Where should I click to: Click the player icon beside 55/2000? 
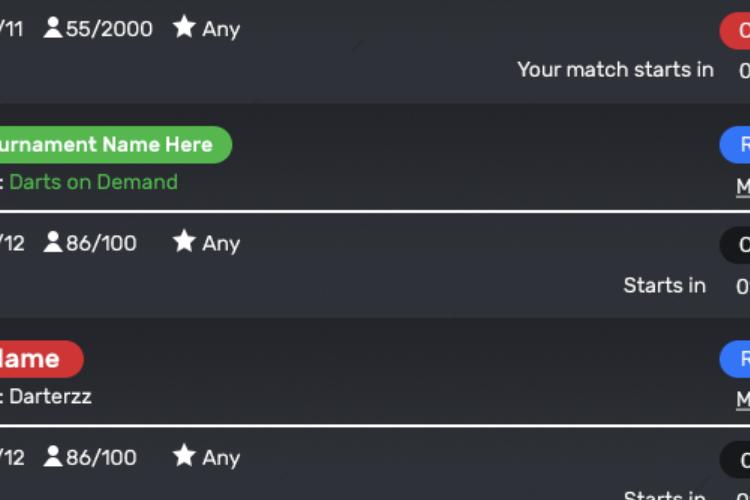(53, 28)
